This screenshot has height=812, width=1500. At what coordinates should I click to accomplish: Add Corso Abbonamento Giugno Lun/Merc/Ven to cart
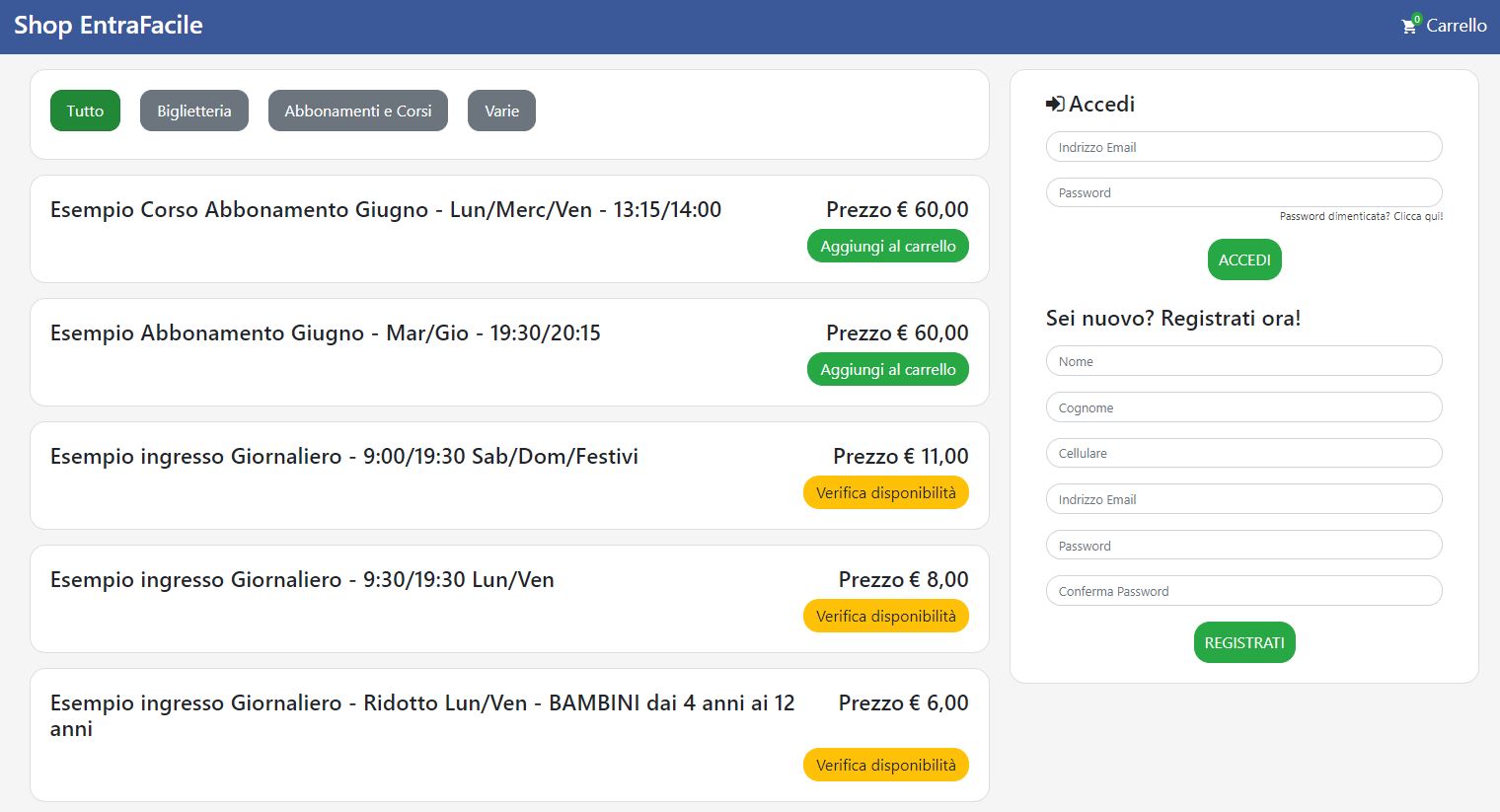[x=887, y=247]
